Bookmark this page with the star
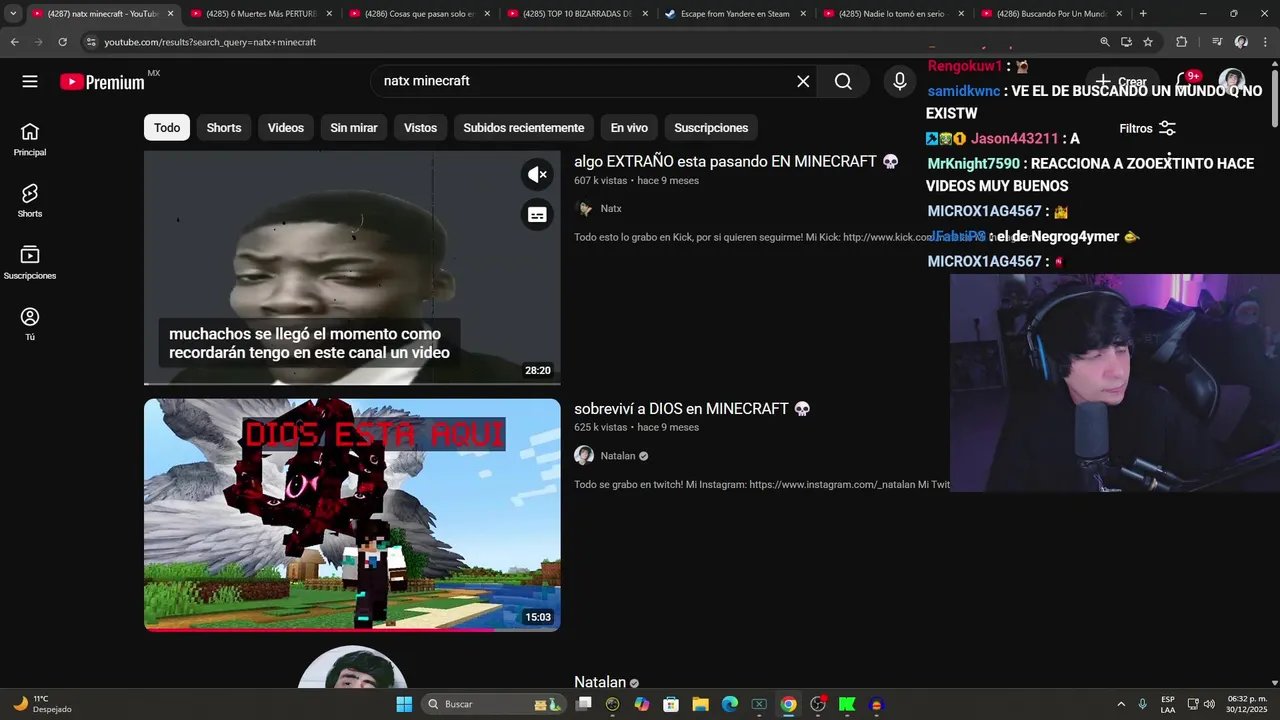The height and width of the screenshot is (720, 1280). point(1148,42)
